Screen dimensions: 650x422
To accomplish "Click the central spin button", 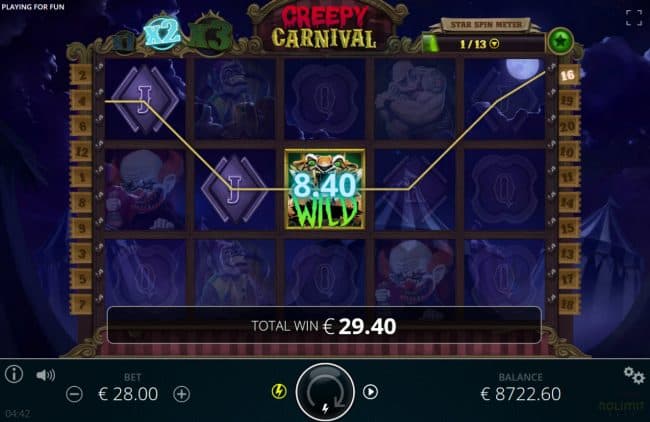I will coord(325,392).
